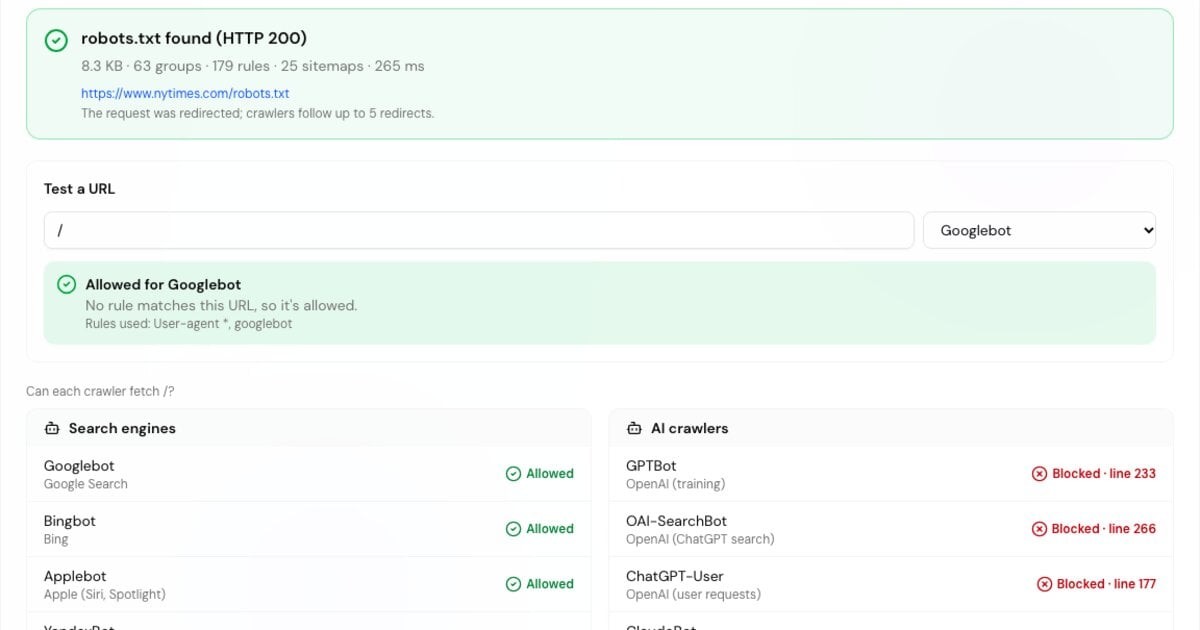The image size is (1200, 630).
Task: Click the 'AI crawlers' section heading
Action: (690, 428)
